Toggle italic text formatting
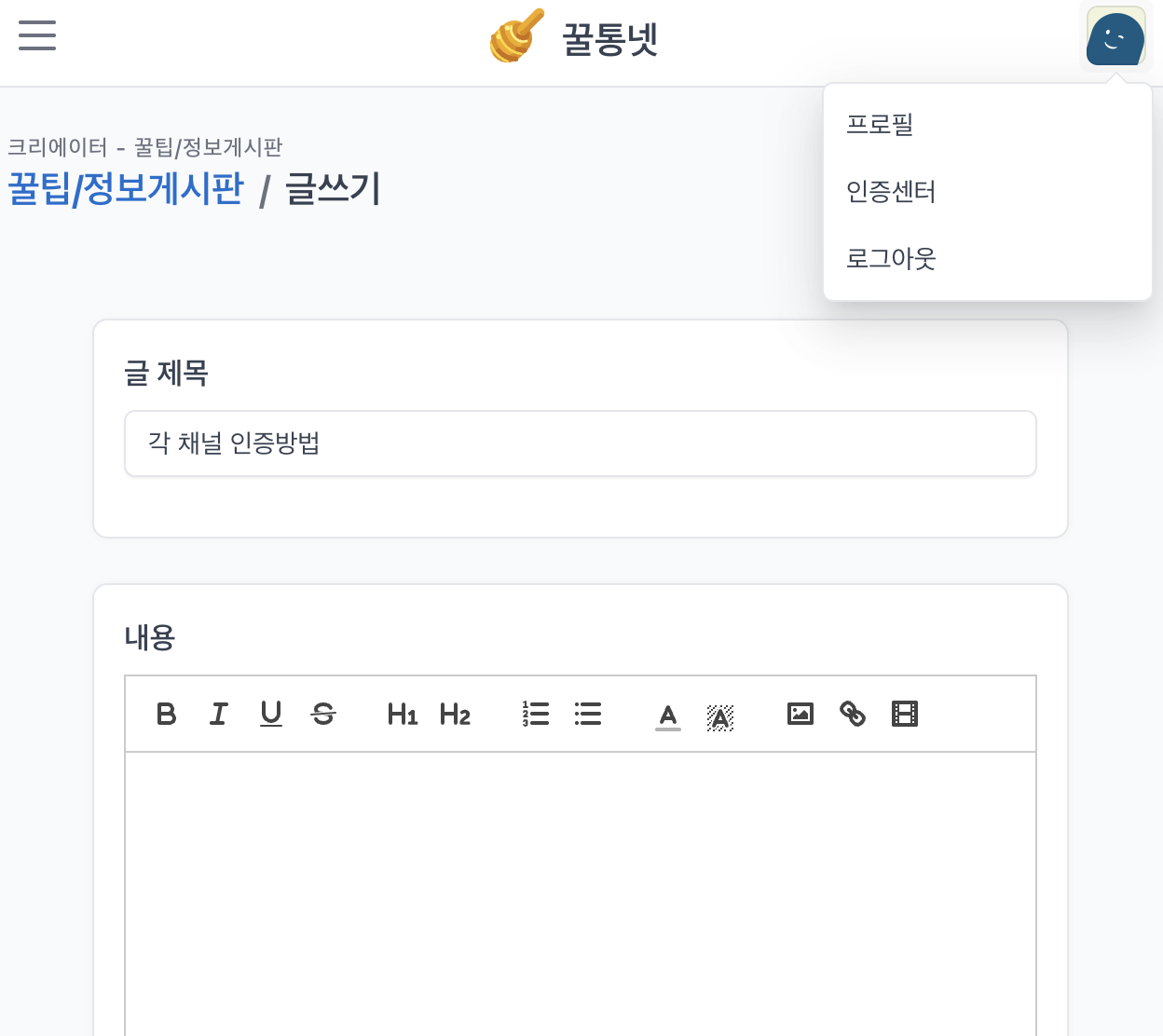This screenshot has height=1036, width=1163. 219,714
